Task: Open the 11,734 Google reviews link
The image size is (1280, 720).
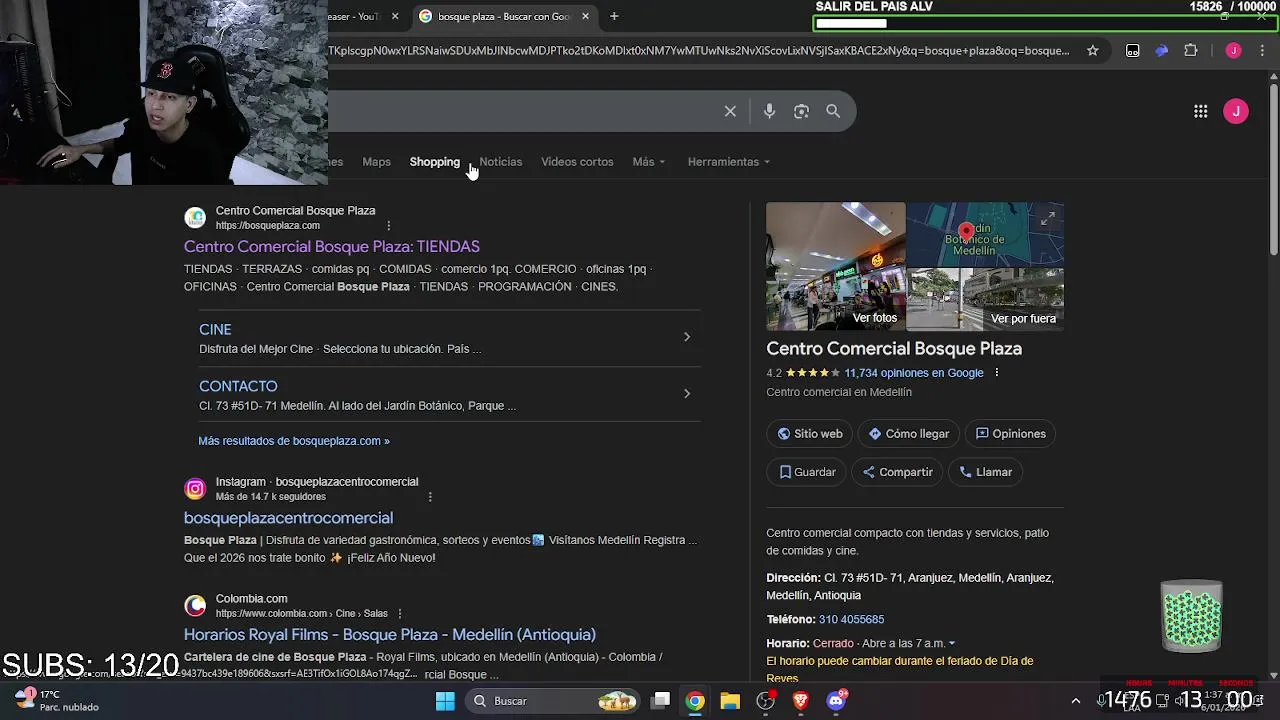Action: (x=914, y=372)
